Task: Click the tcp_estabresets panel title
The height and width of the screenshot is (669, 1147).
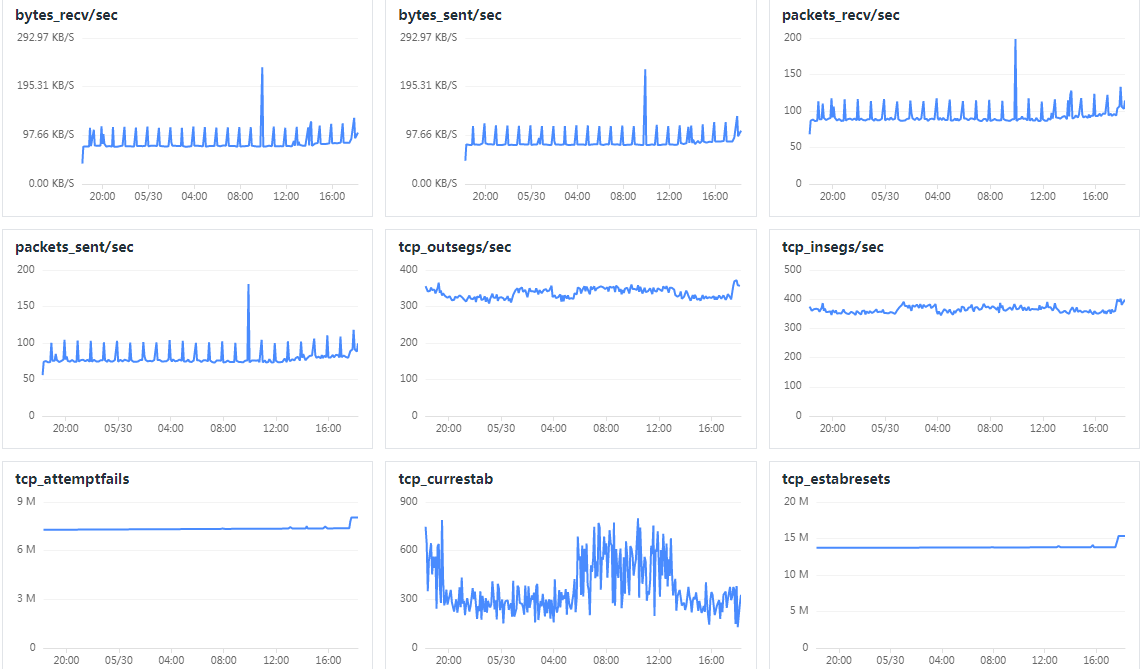Action: click(x=835, y=479)
